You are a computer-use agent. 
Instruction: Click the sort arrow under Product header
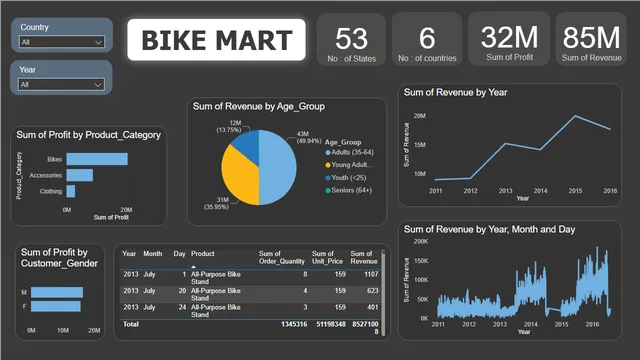click(x=193, y=267)
